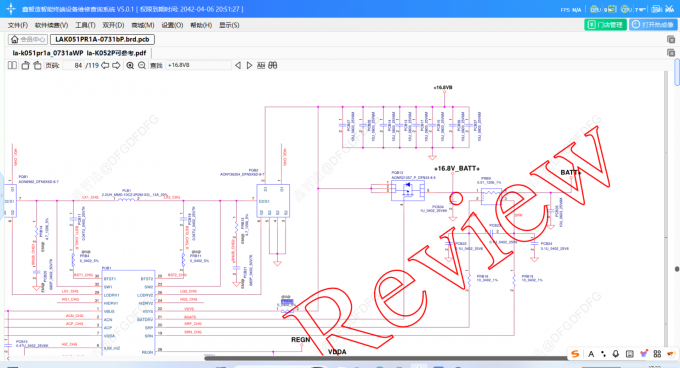Find previous match using left triangle icon
The image size is (680, 368).
click(x=238, y=65)
